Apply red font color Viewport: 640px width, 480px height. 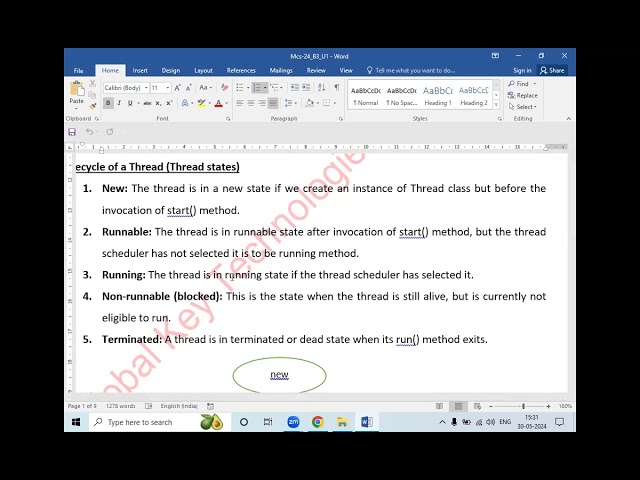(x=219, y=103)
